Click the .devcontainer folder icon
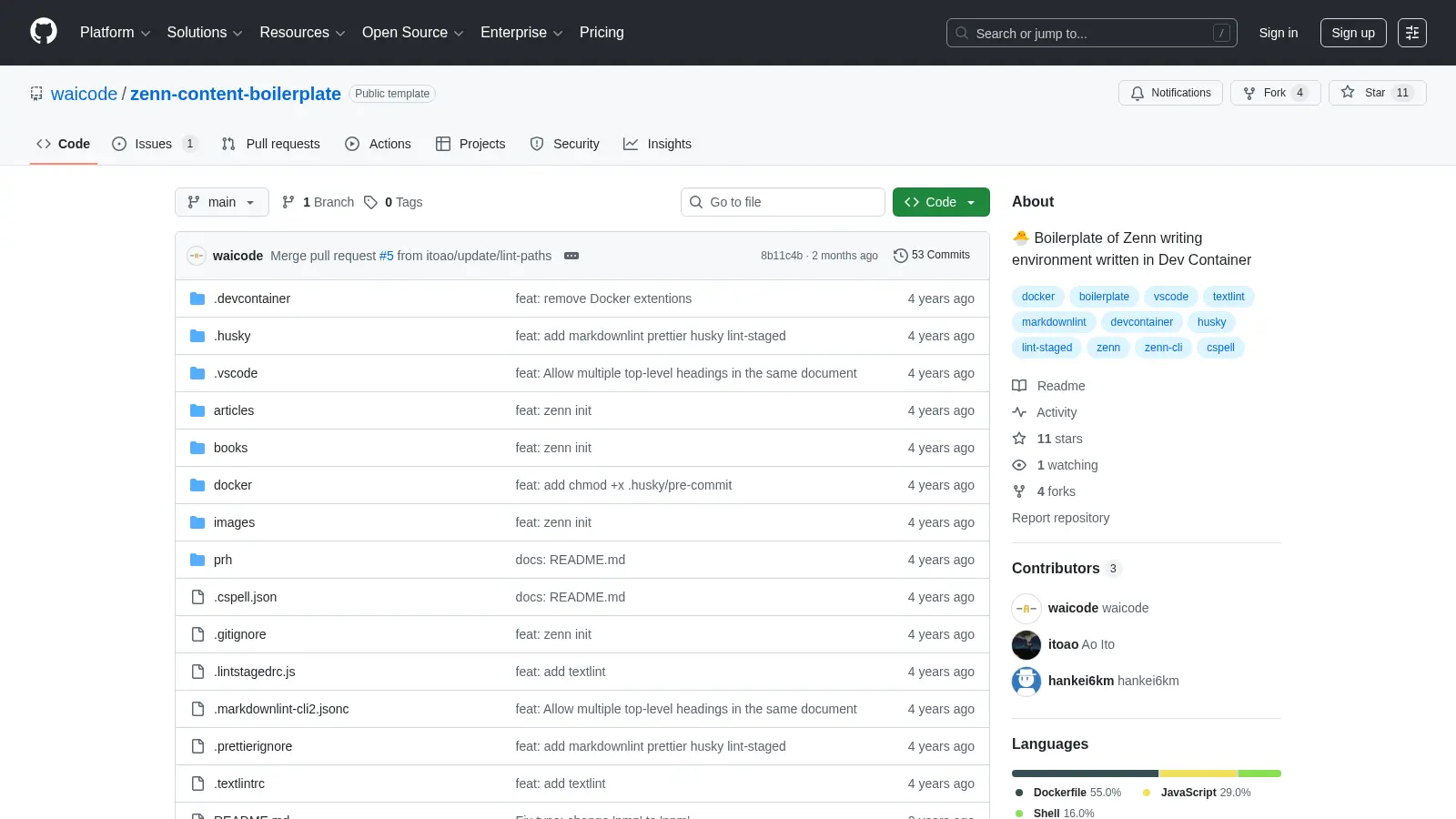 coord(197,298)
